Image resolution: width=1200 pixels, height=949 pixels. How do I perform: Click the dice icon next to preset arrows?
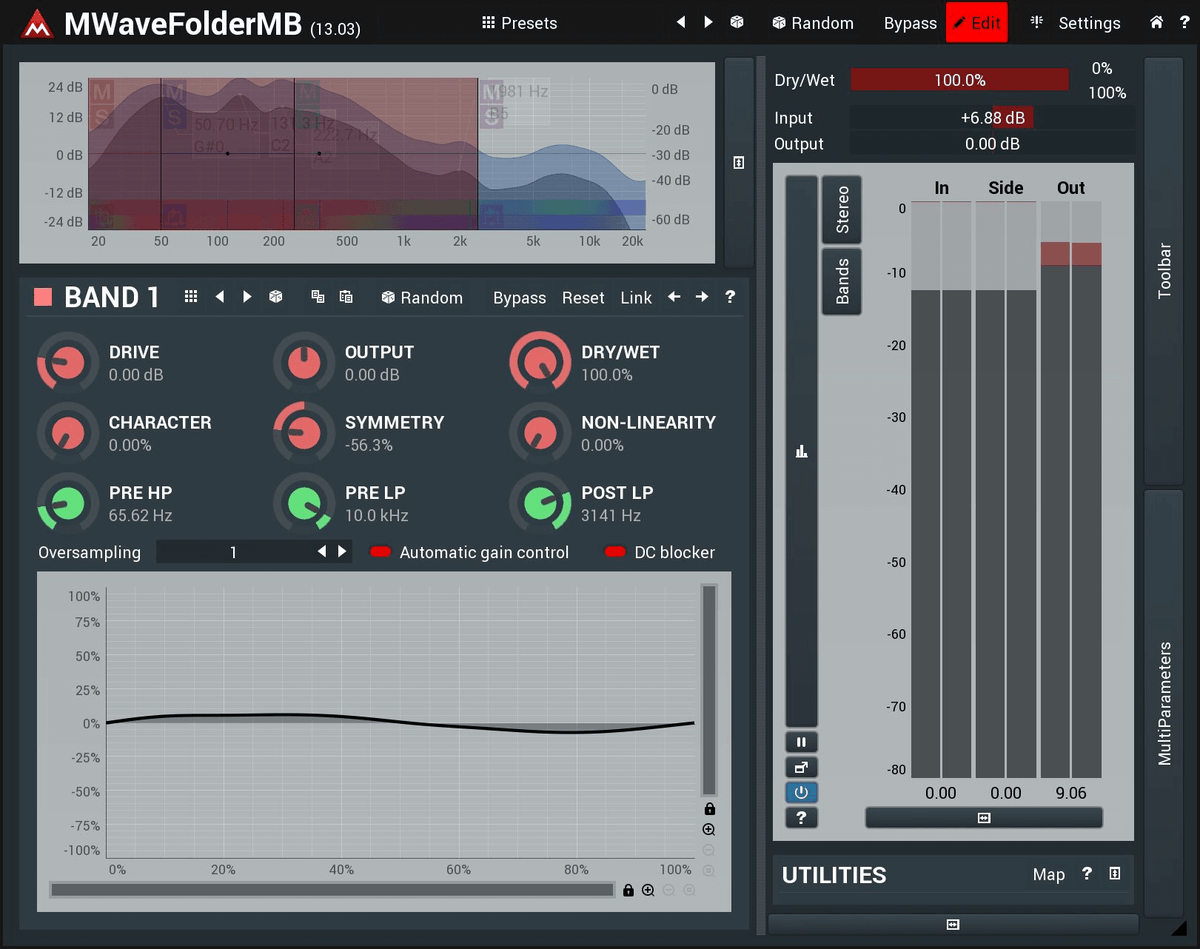[736, 22]
